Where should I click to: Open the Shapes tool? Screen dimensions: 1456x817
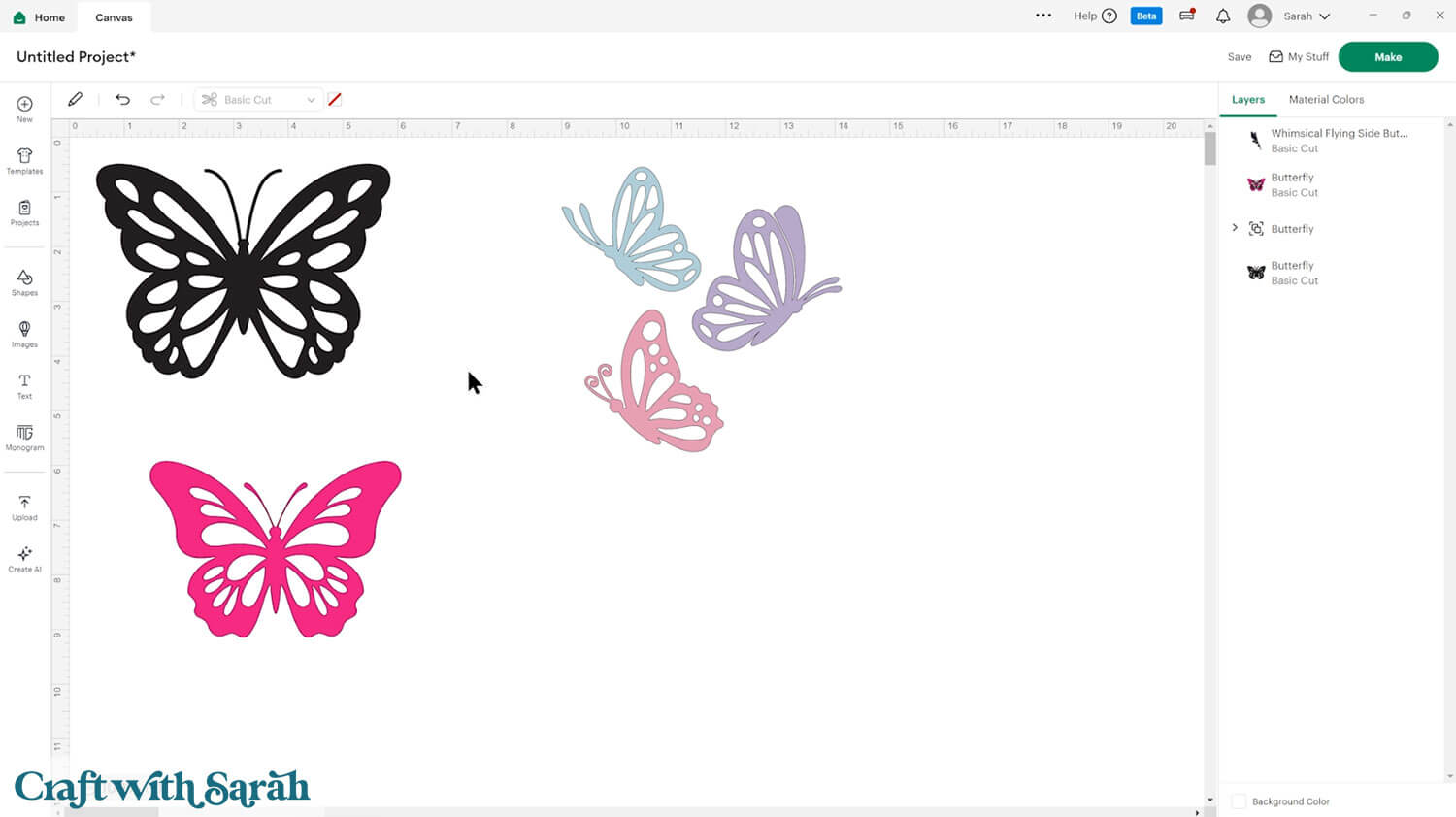click(x=24, y=282)
